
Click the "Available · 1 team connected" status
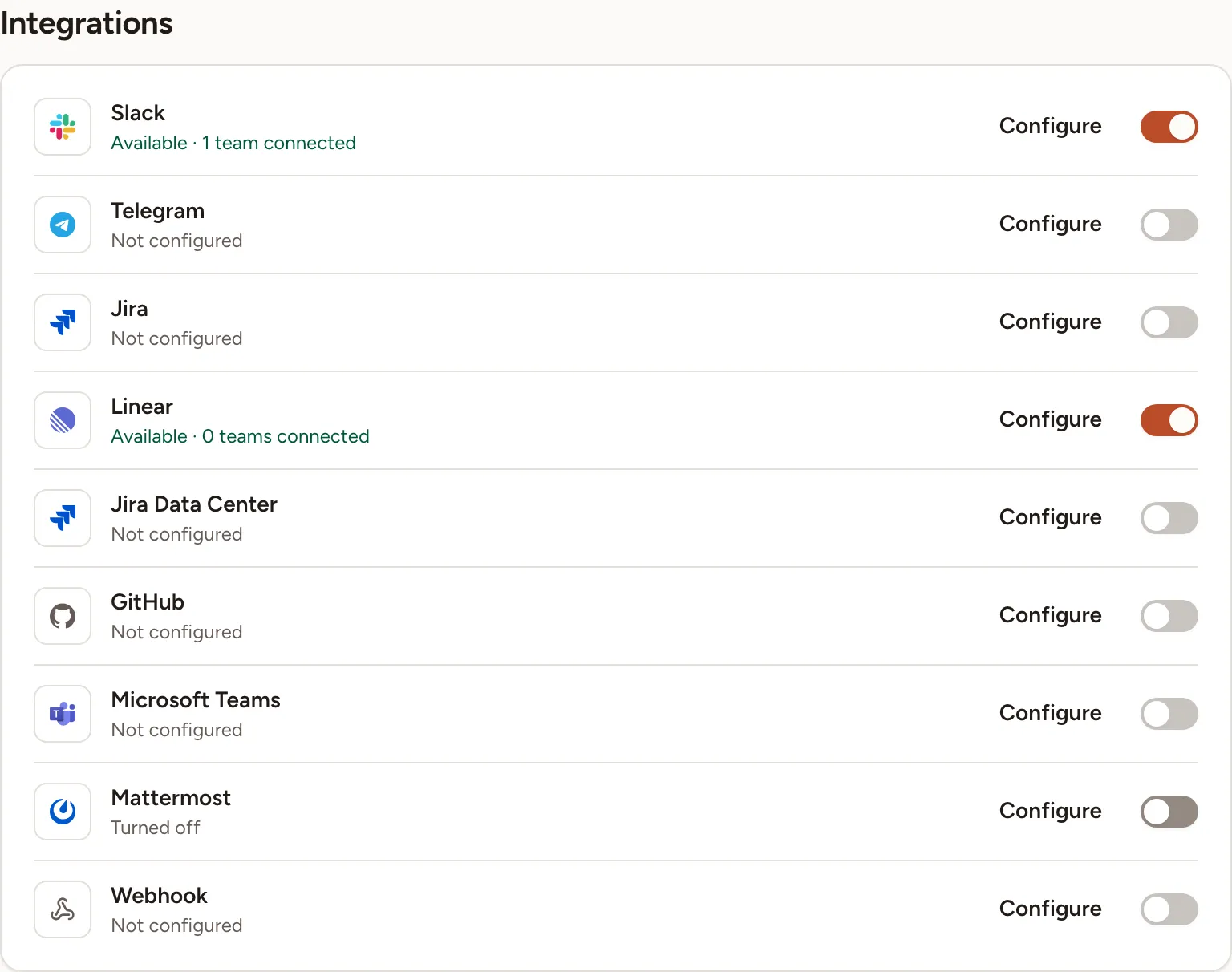click(233, 143)
